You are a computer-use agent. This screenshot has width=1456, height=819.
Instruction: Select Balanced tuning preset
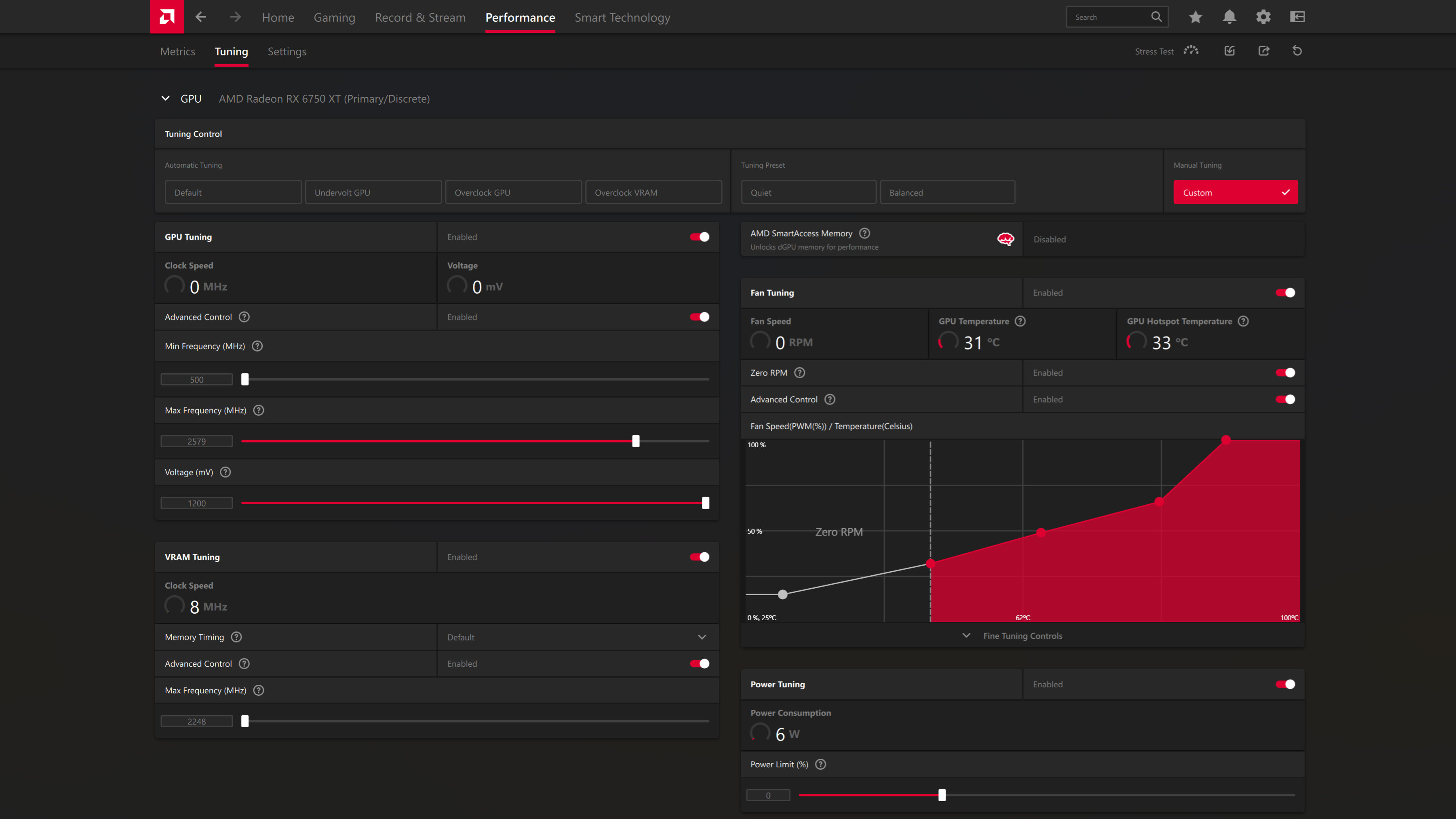pos(947,192)
